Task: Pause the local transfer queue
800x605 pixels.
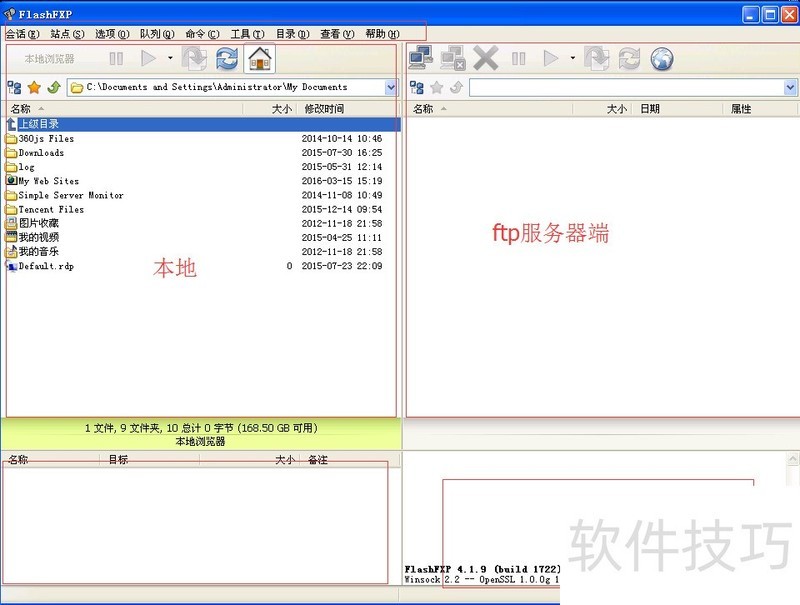Action: (117, 58)
